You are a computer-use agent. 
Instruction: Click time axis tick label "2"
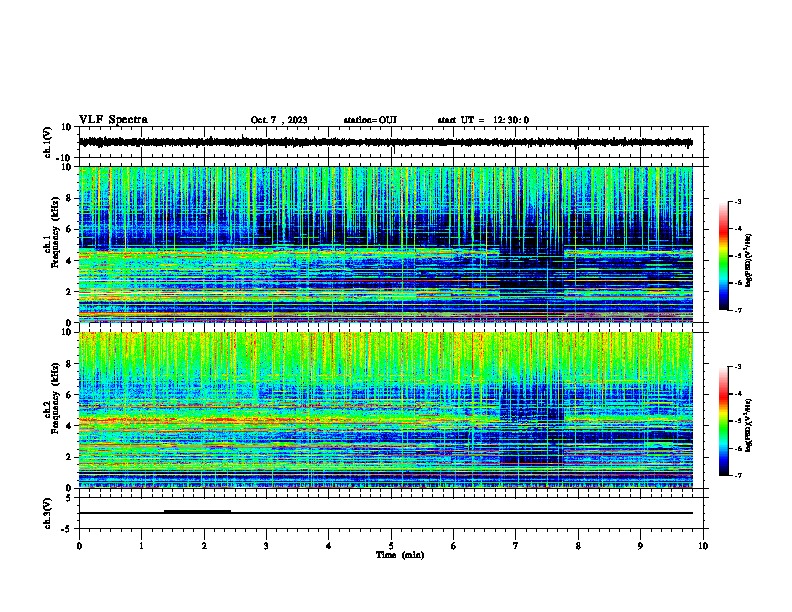tap(204, 545)
